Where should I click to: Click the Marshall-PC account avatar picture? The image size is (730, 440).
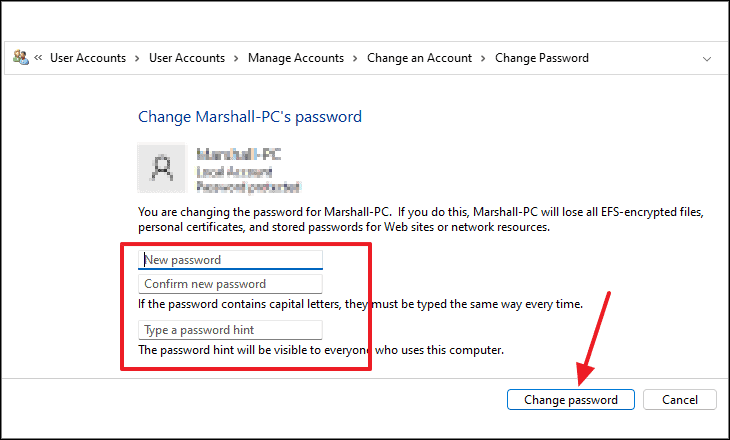coord(162,168)
